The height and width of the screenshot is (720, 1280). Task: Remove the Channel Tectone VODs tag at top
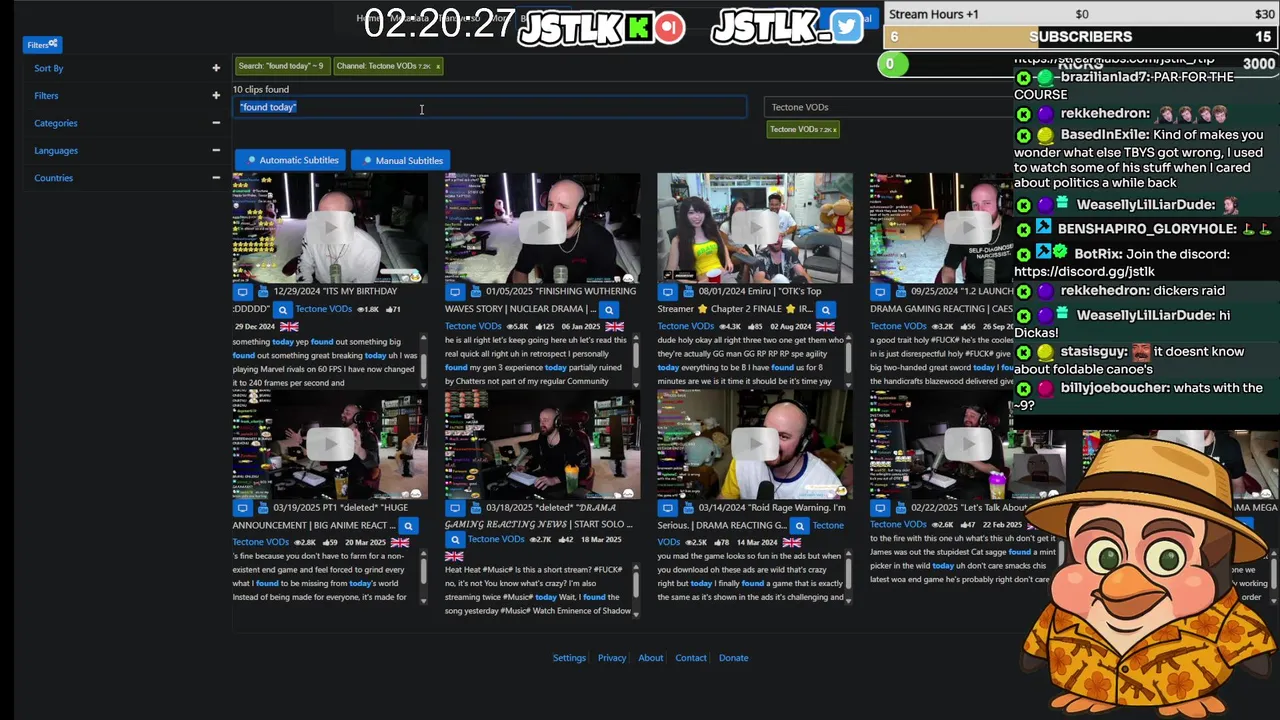click(x=437, y=66)
